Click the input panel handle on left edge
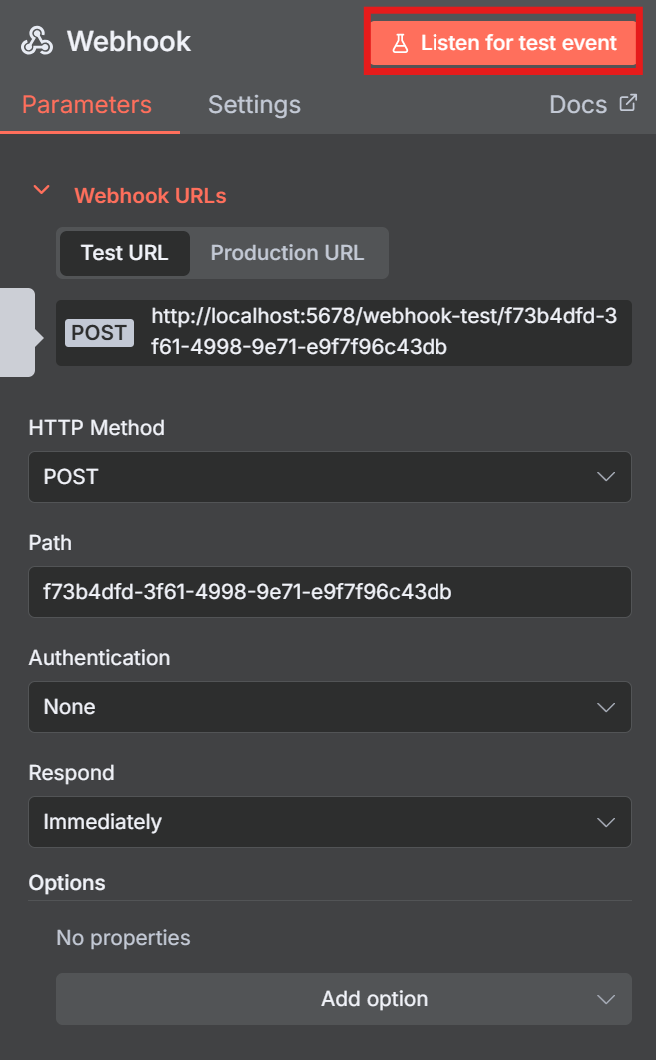 click(x=17, y=333)
